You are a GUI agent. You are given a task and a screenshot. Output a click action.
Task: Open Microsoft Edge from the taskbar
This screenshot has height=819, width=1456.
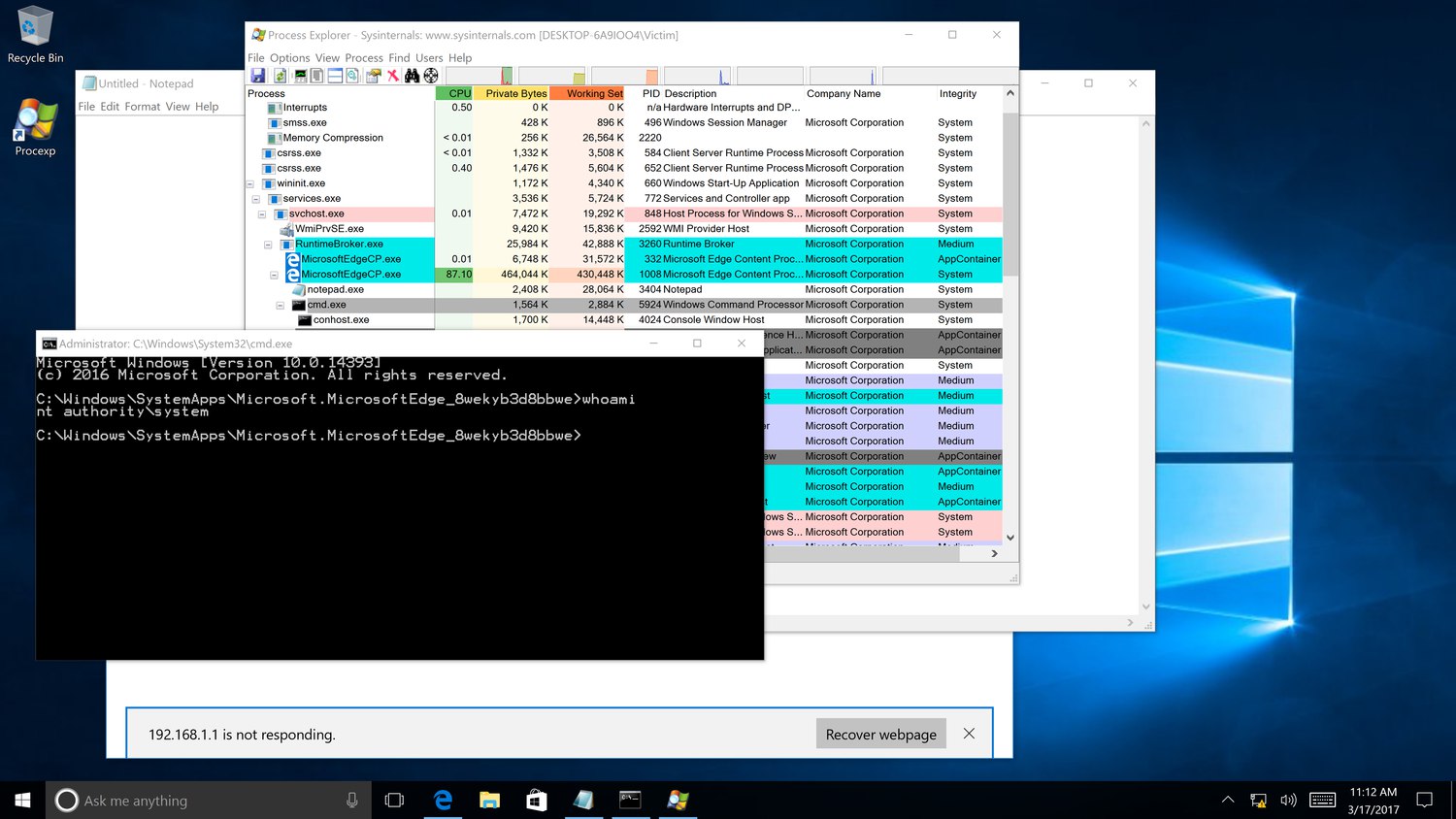pyautogui.click(x=444, y=800)
